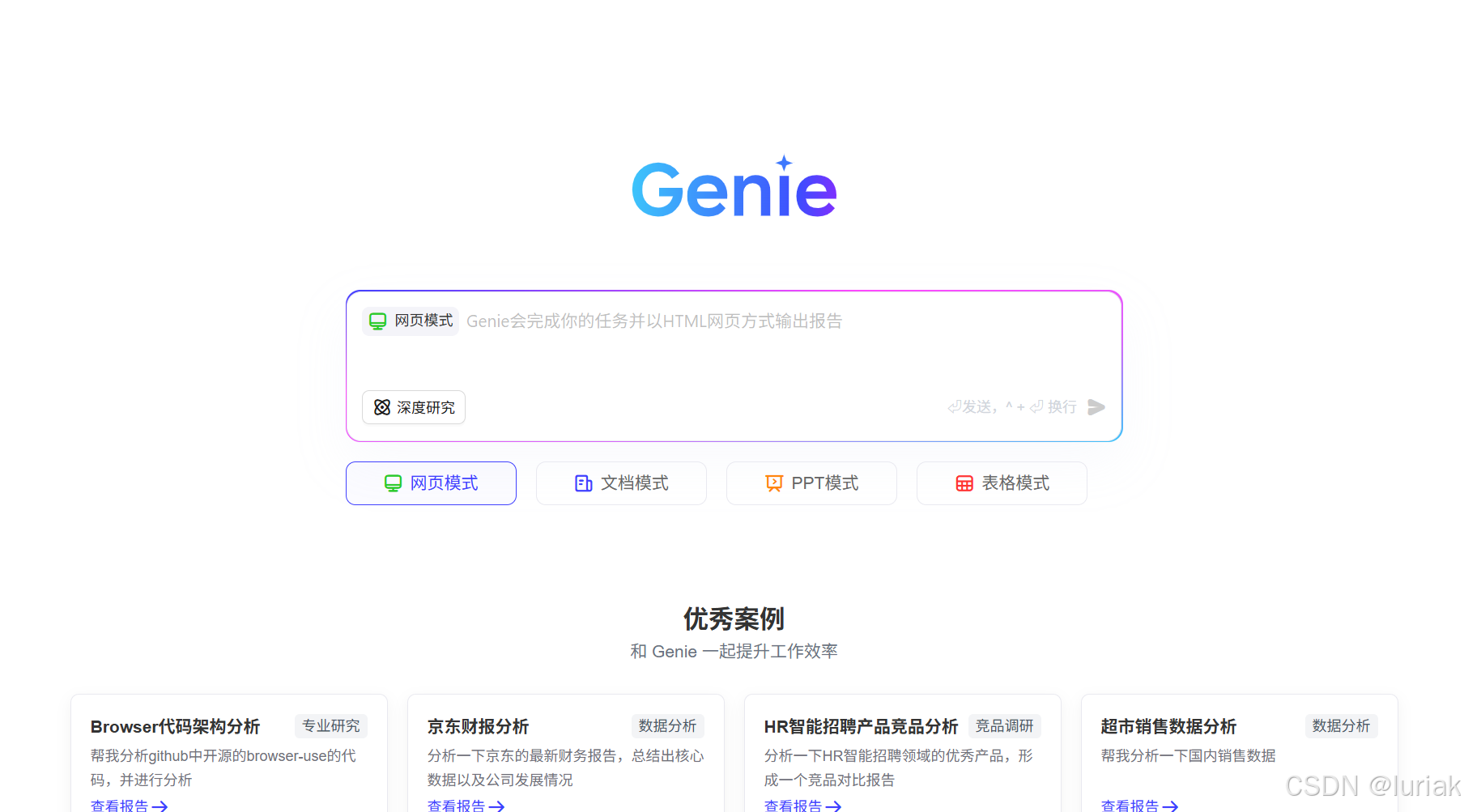1464x812 pixels.
Task: Select the 文档模式 tab
Action: (x=621, y=483)
